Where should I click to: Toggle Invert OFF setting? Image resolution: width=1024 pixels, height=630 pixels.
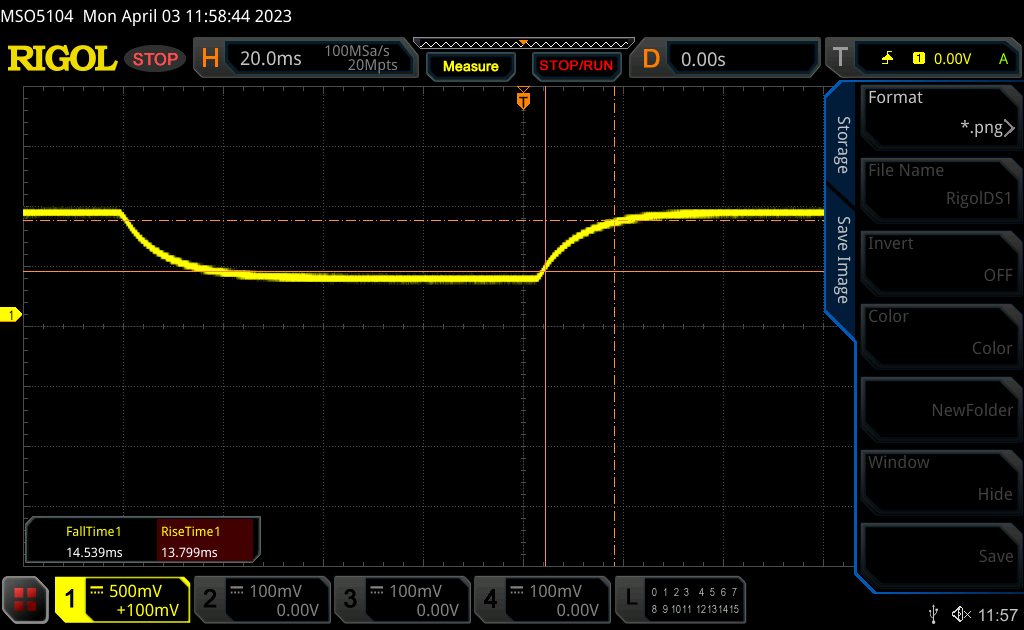940,260
